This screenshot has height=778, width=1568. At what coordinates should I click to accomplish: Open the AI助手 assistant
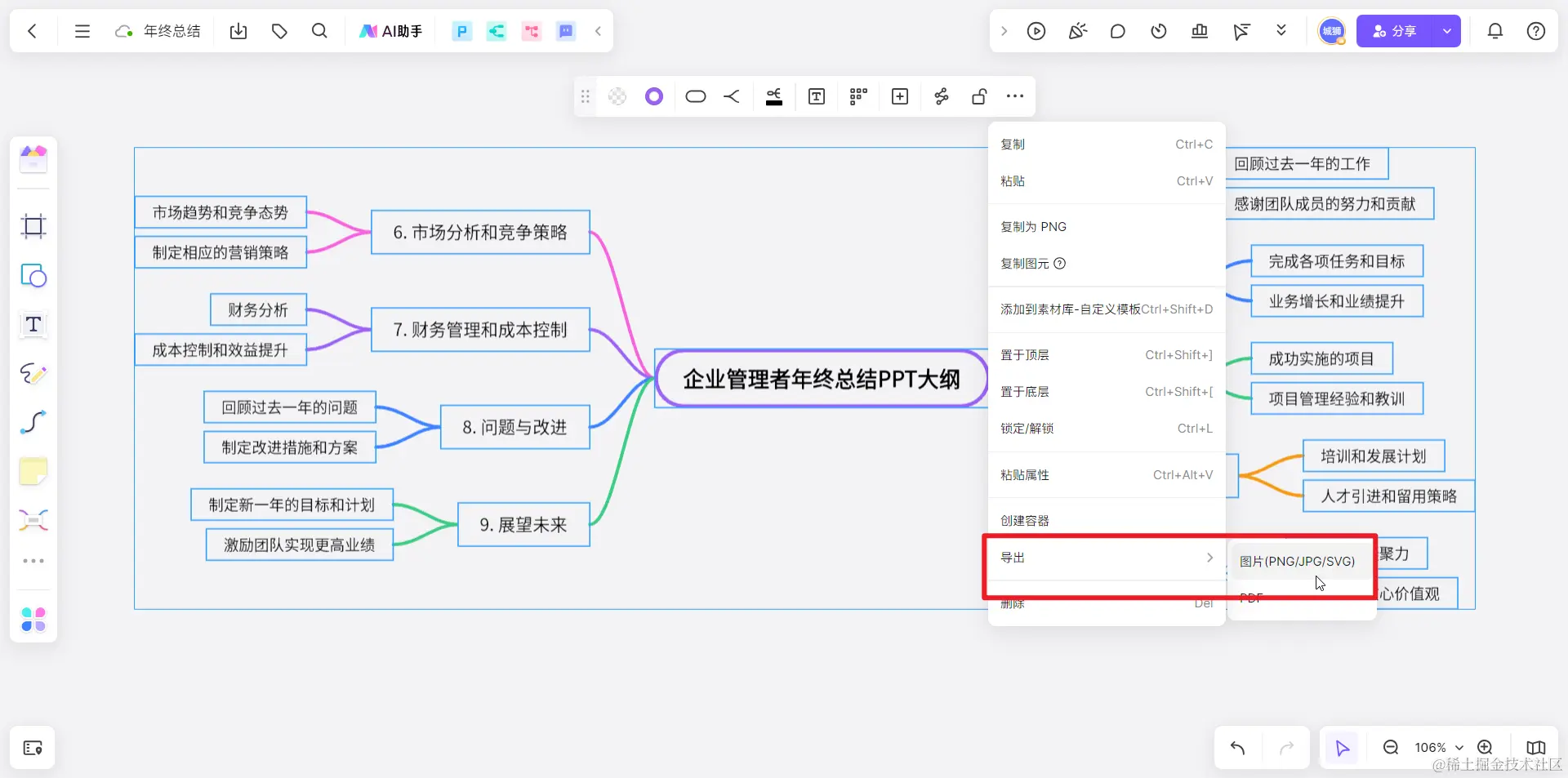point(390,31)
